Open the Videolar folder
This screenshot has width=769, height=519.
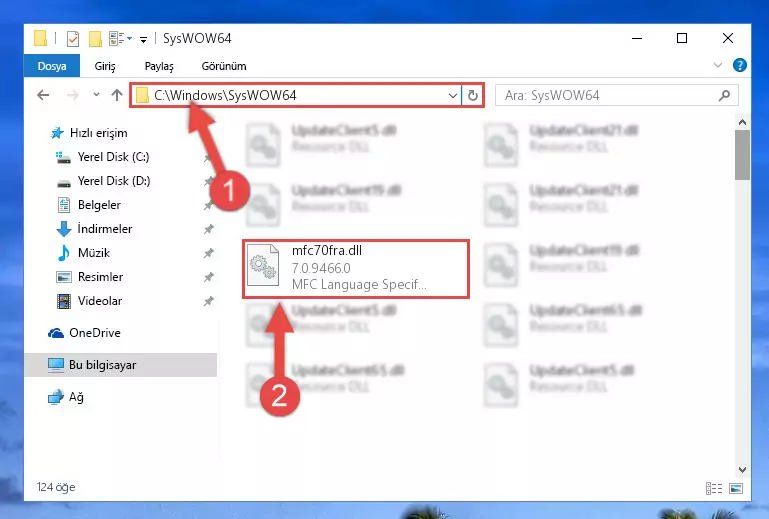pyautogui.click(x=100, y=301)
